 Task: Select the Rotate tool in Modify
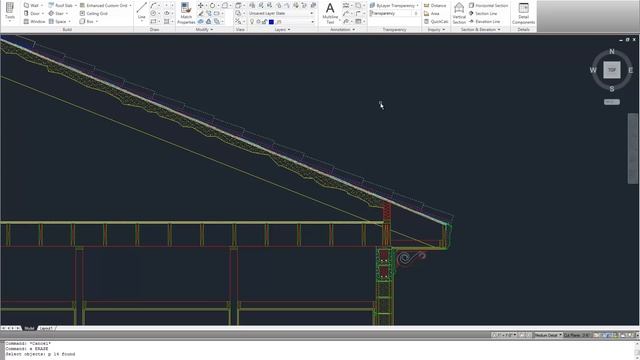(212, 5)
